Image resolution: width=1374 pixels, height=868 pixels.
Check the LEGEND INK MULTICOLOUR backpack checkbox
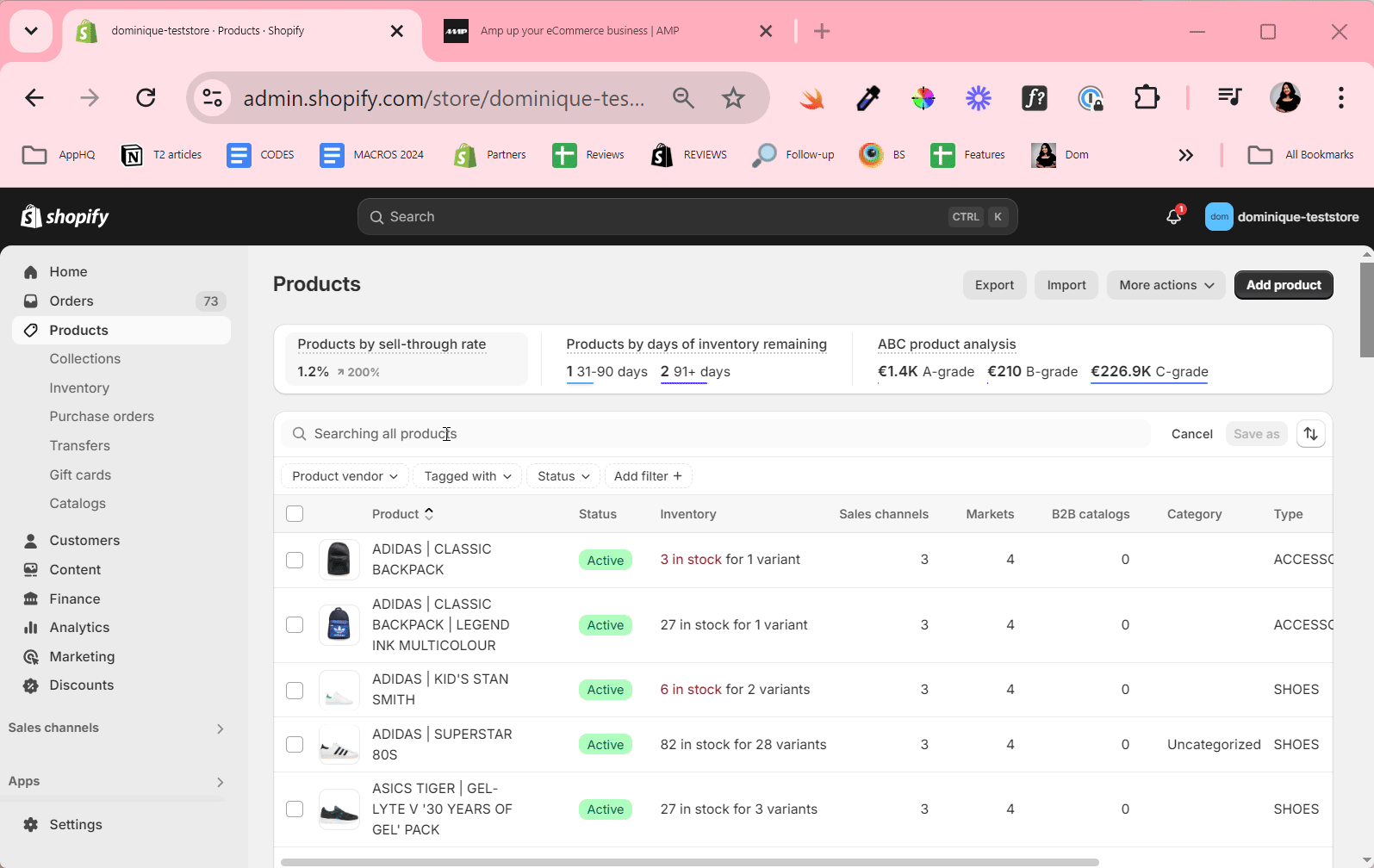tap(295, 624)
